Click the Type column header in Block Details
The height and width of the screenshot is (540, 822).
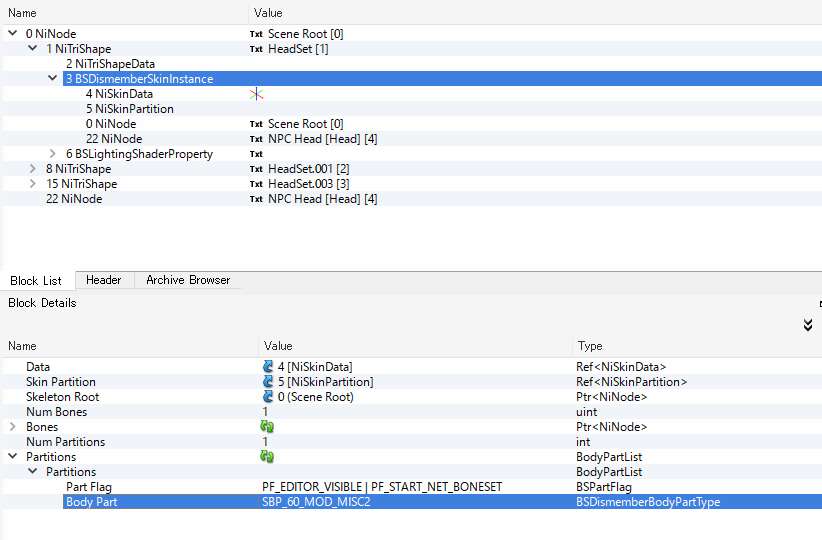[590, 346]
